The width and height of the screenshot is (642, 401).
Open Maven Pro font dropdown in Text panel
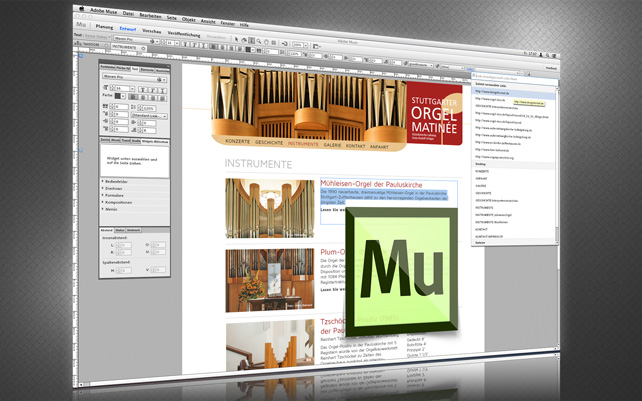coord(135,77)
